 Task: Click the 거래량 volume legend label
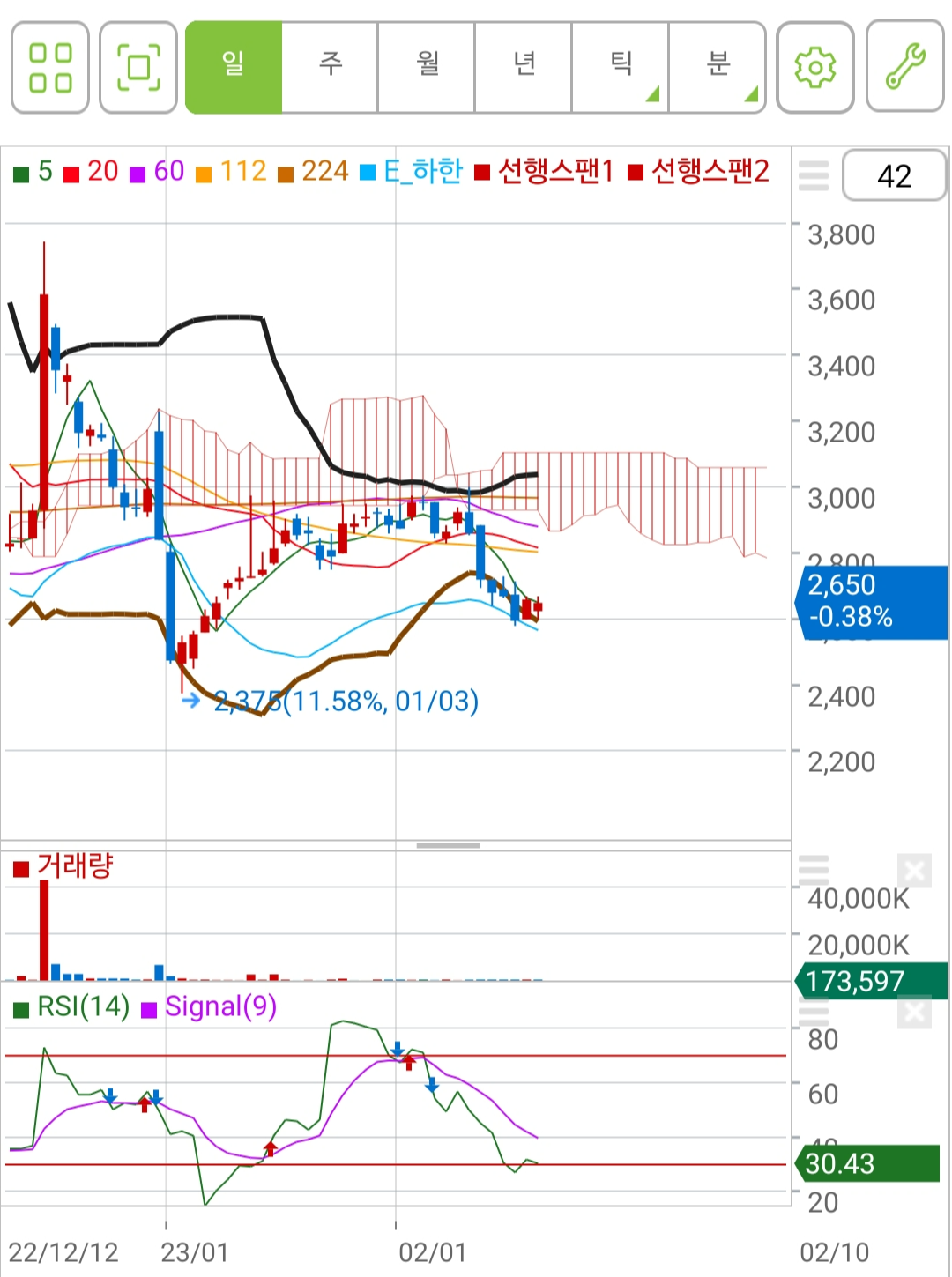click(75, 865)
